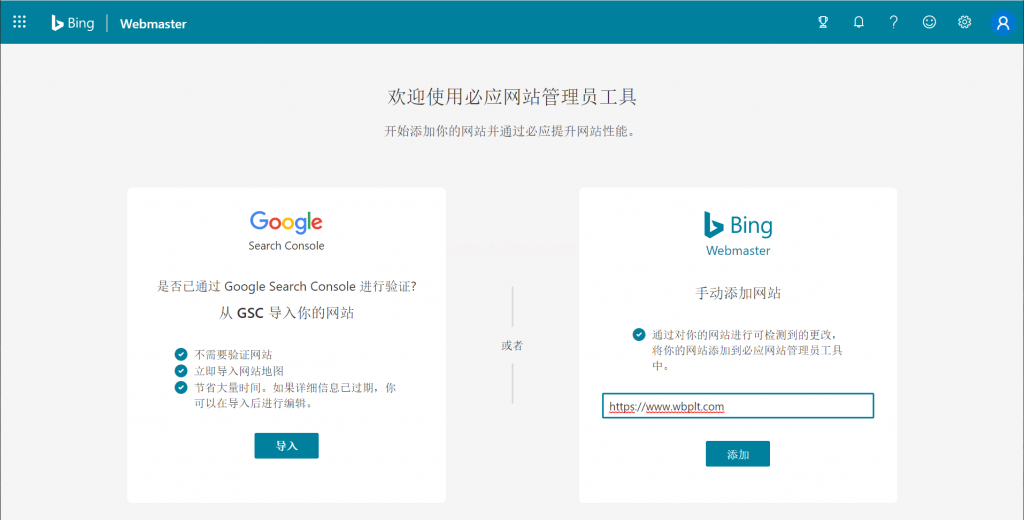Open the help question mark icon
The width and height of the screenshot is (1024, 520).
[894, 23]
